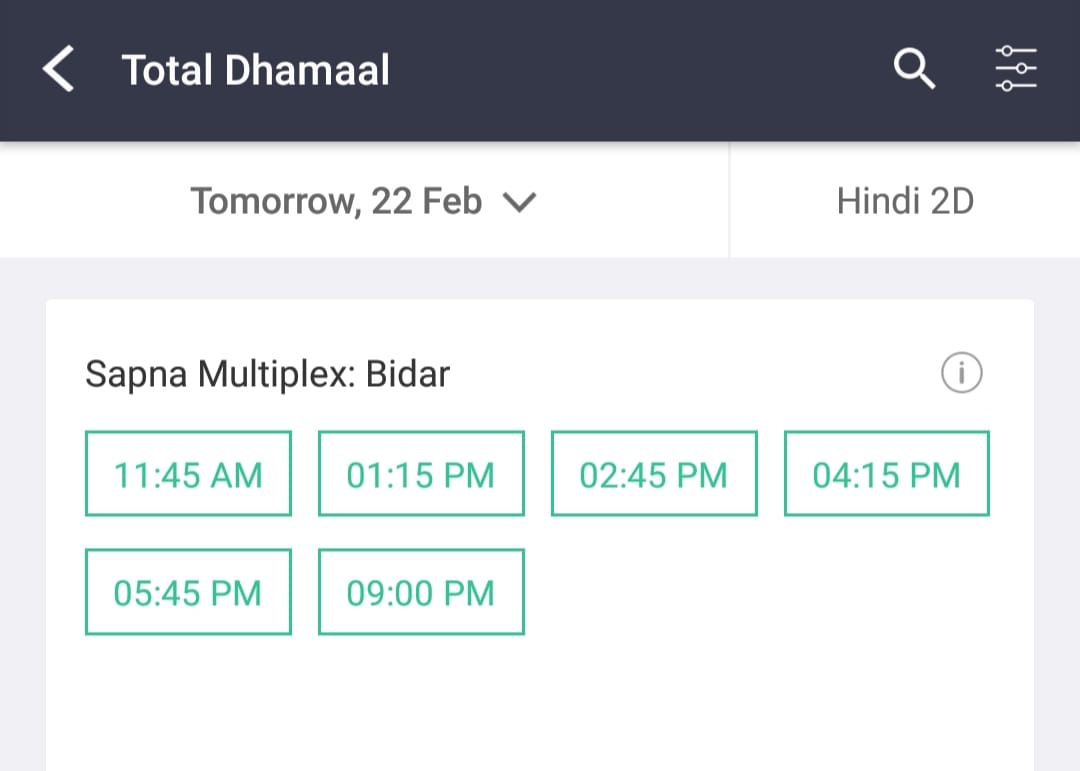Open the search magnifier icon
The height and width of the screenshot is (771, 1080).
[x=914, y=68]
